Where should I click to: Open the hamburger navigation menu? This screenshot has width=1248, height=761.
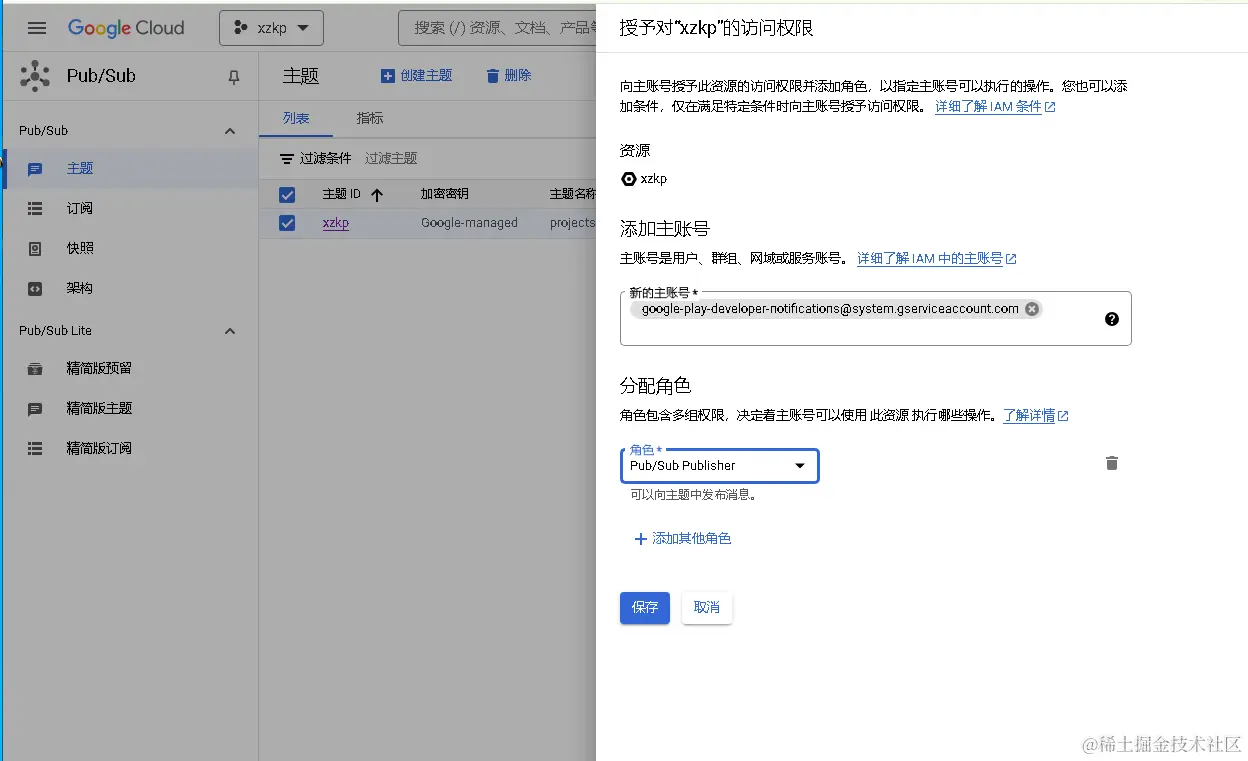37,28
